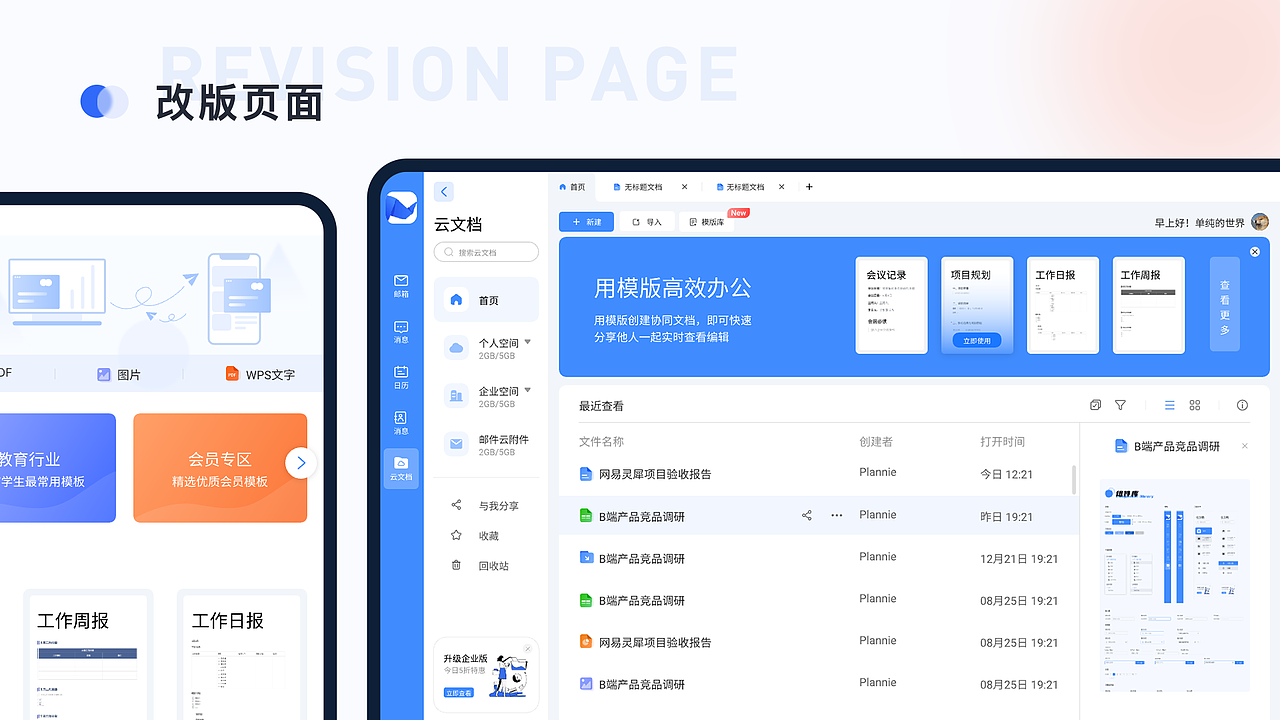This screenshot has height=720, width=1280.
Task: Click the 新建 button
Action: click(x=586, y=221)
